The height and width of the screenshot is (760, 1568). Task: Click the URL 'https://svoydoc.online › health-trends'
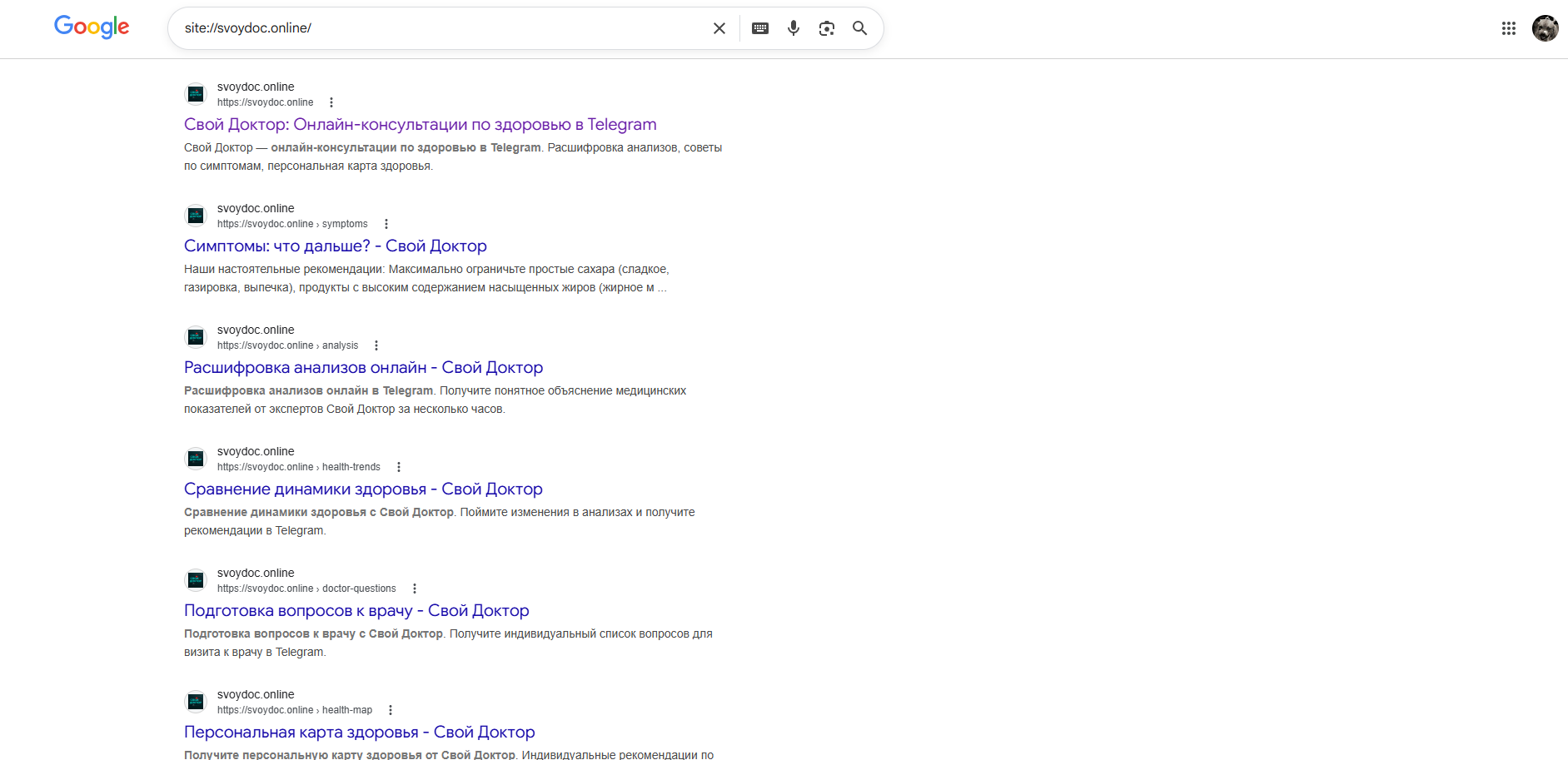299,467
